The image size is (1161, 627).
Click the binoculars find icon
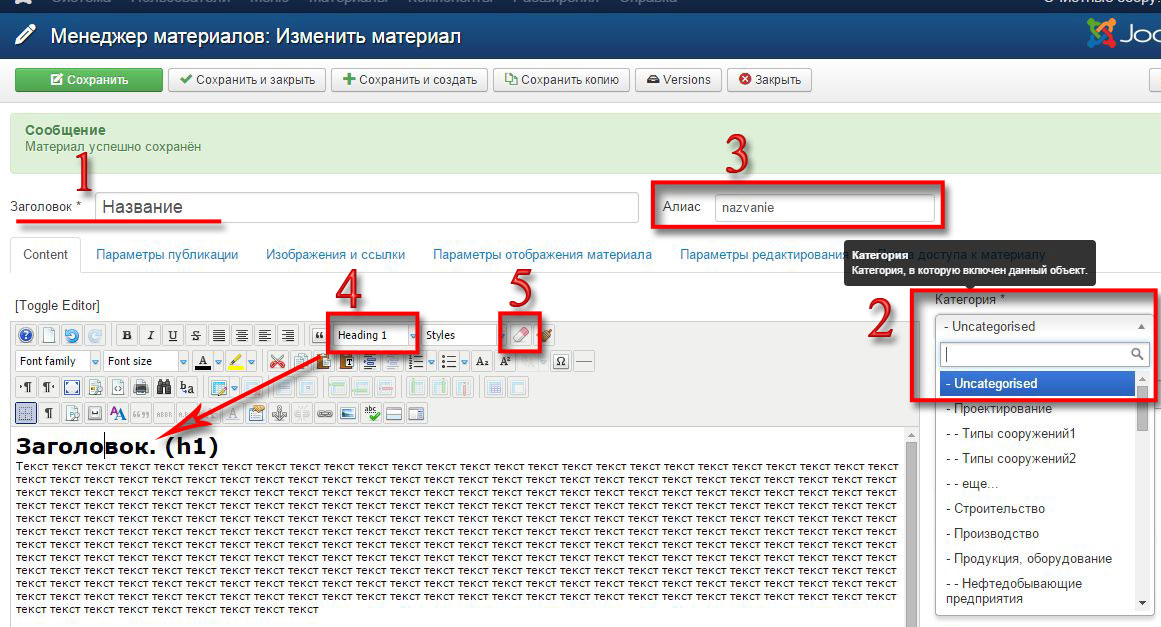coord(164,387)
